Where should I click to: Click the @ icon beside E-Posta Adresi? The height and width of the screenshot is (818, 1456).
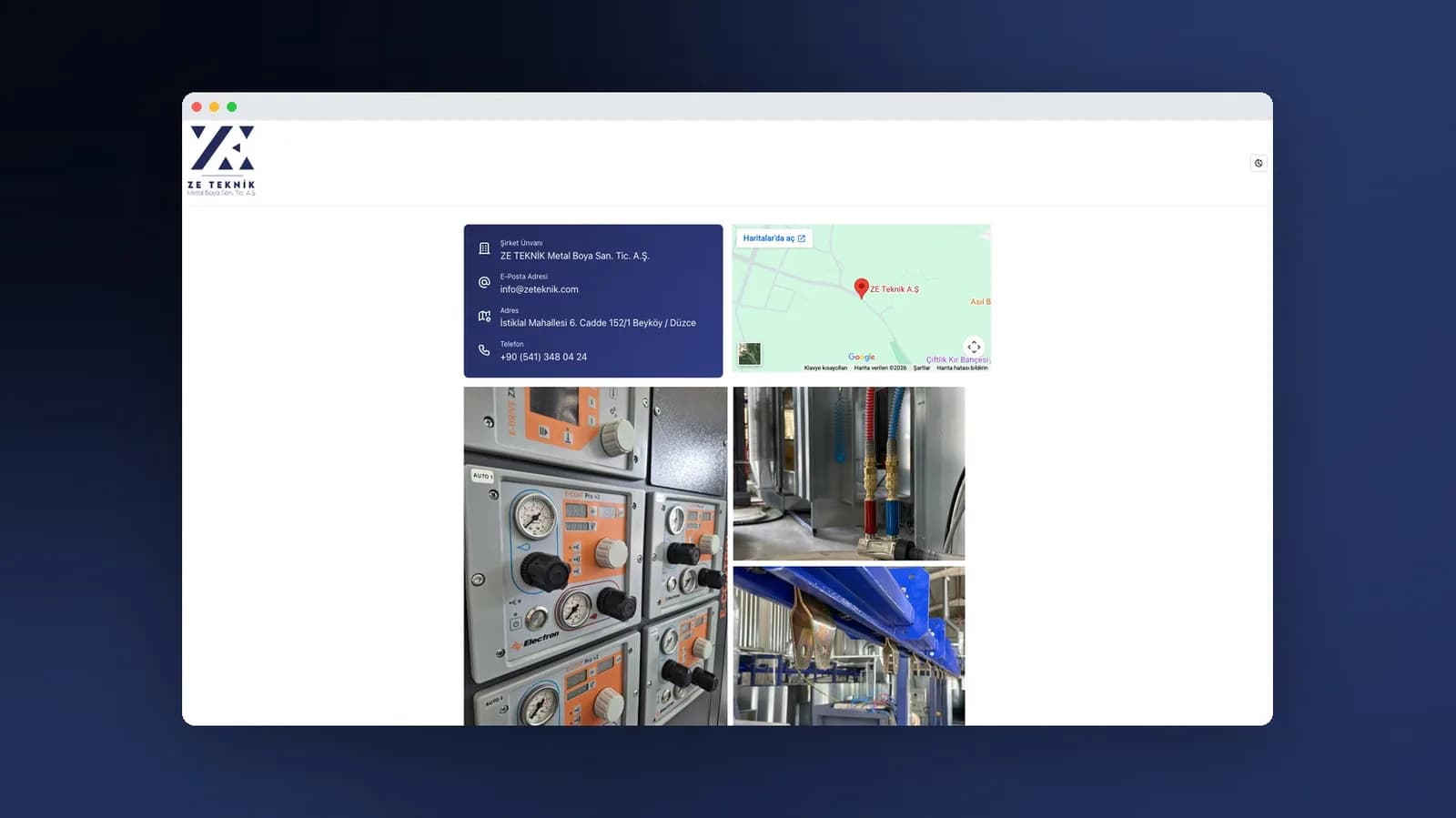click(484, 282)
